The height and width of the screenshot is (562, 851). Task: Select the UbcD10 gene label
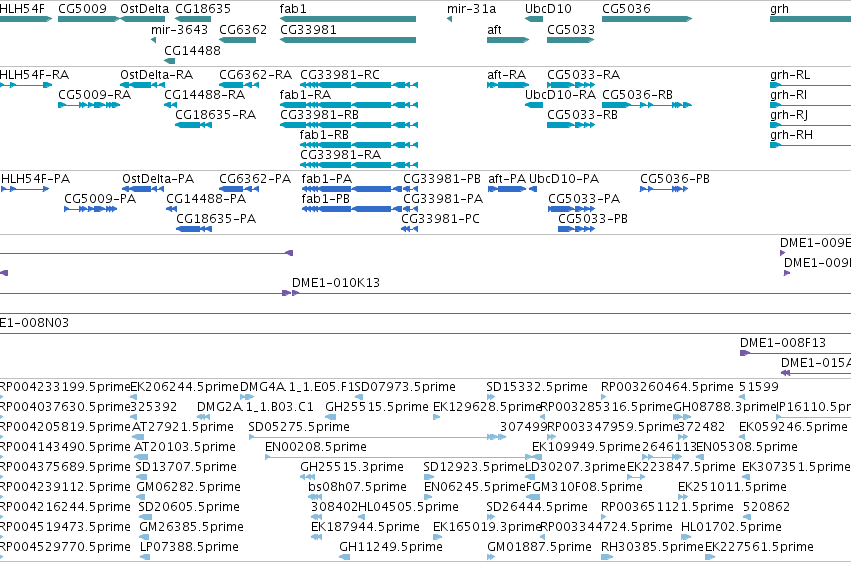click(x=548, y=9)
